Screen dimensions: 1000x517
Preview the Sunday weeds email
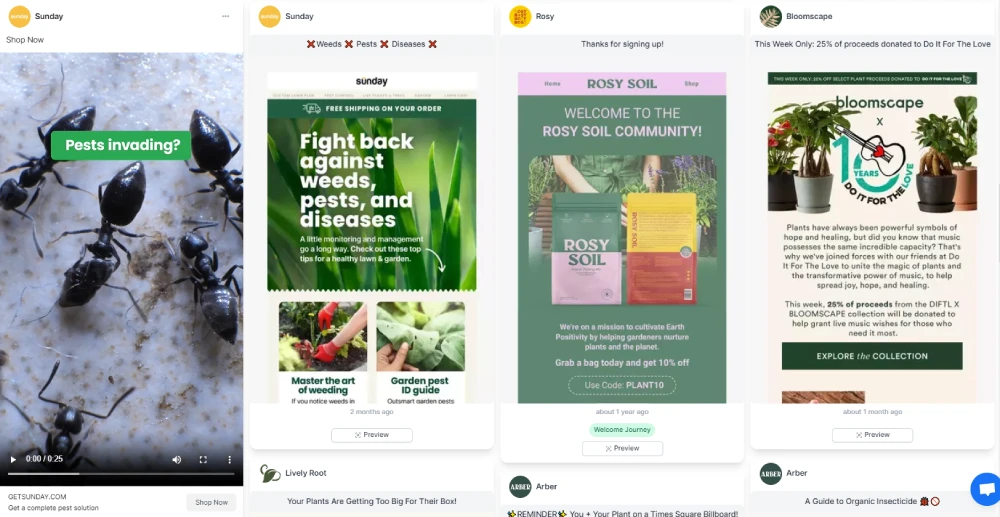click(x=372, y=435)
